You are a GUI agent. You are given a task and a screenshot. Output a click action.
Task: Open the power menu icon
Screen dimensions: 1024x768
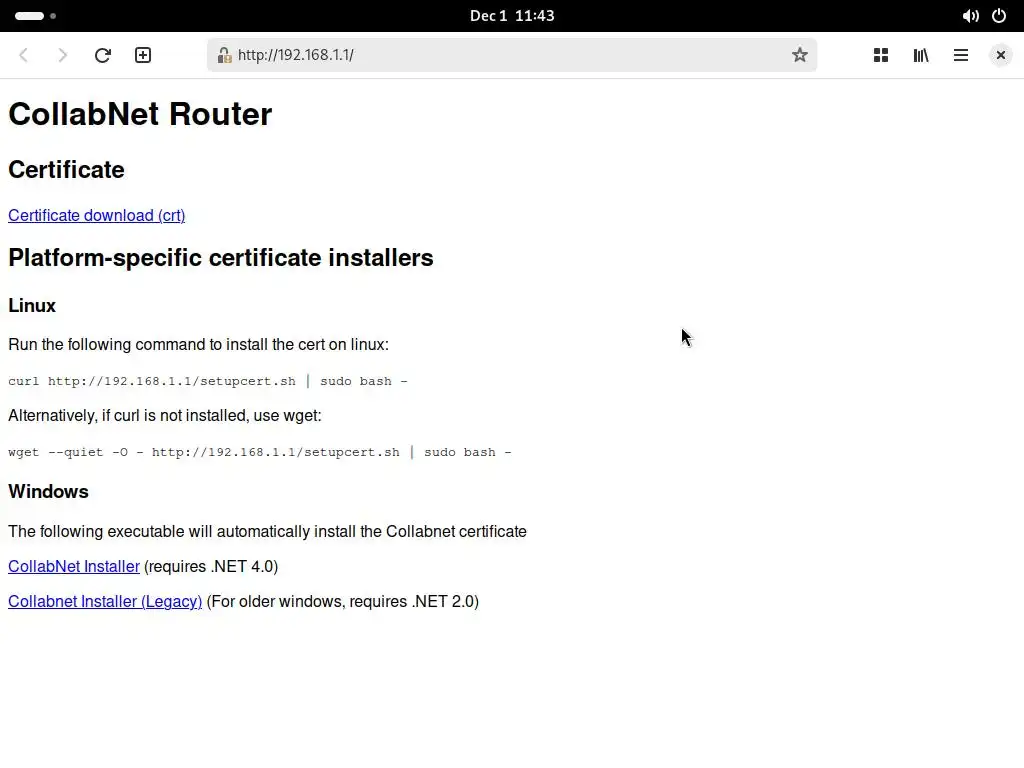[999, 16]
